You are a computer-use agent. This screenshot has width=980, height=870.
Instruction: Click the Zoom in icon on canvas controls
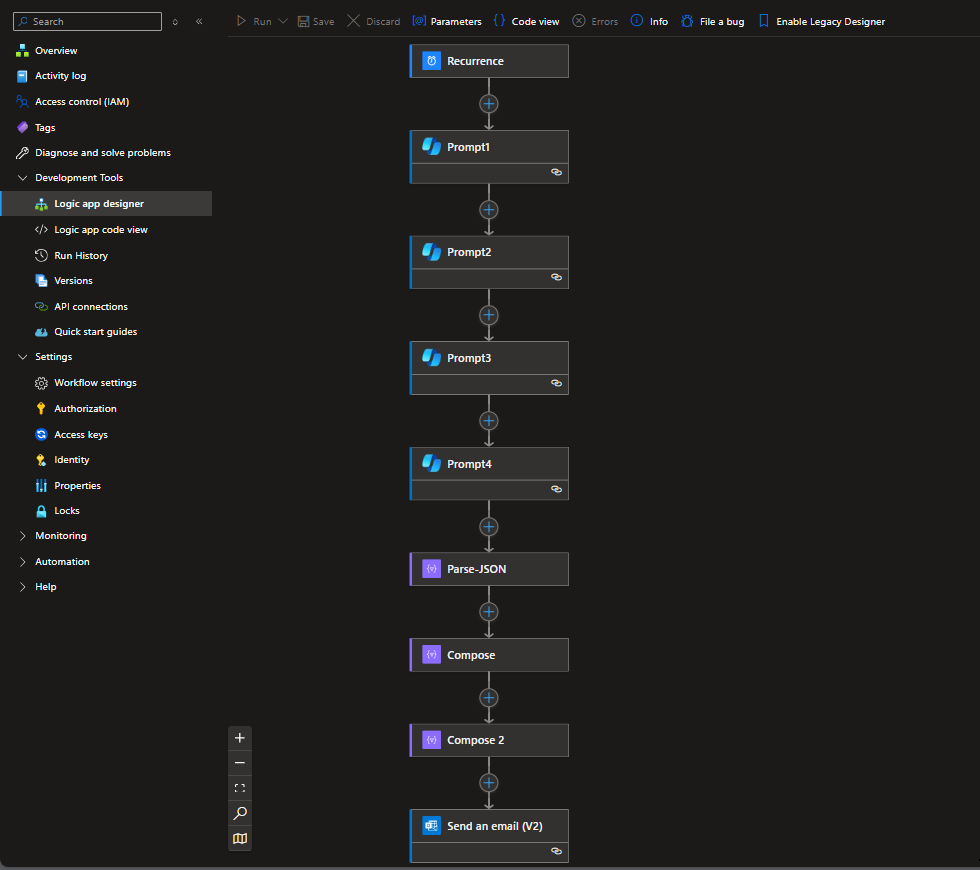click(239, 737)
